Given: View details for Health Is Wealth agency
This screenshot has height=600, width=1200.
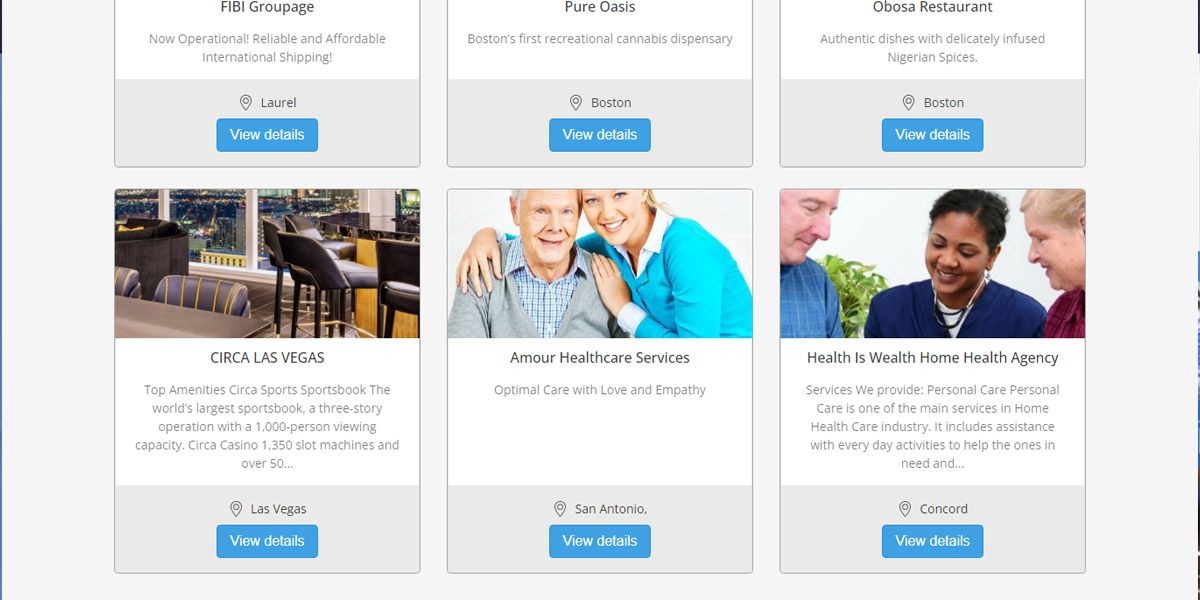Looking at the screenshot, I should [933, 541].
